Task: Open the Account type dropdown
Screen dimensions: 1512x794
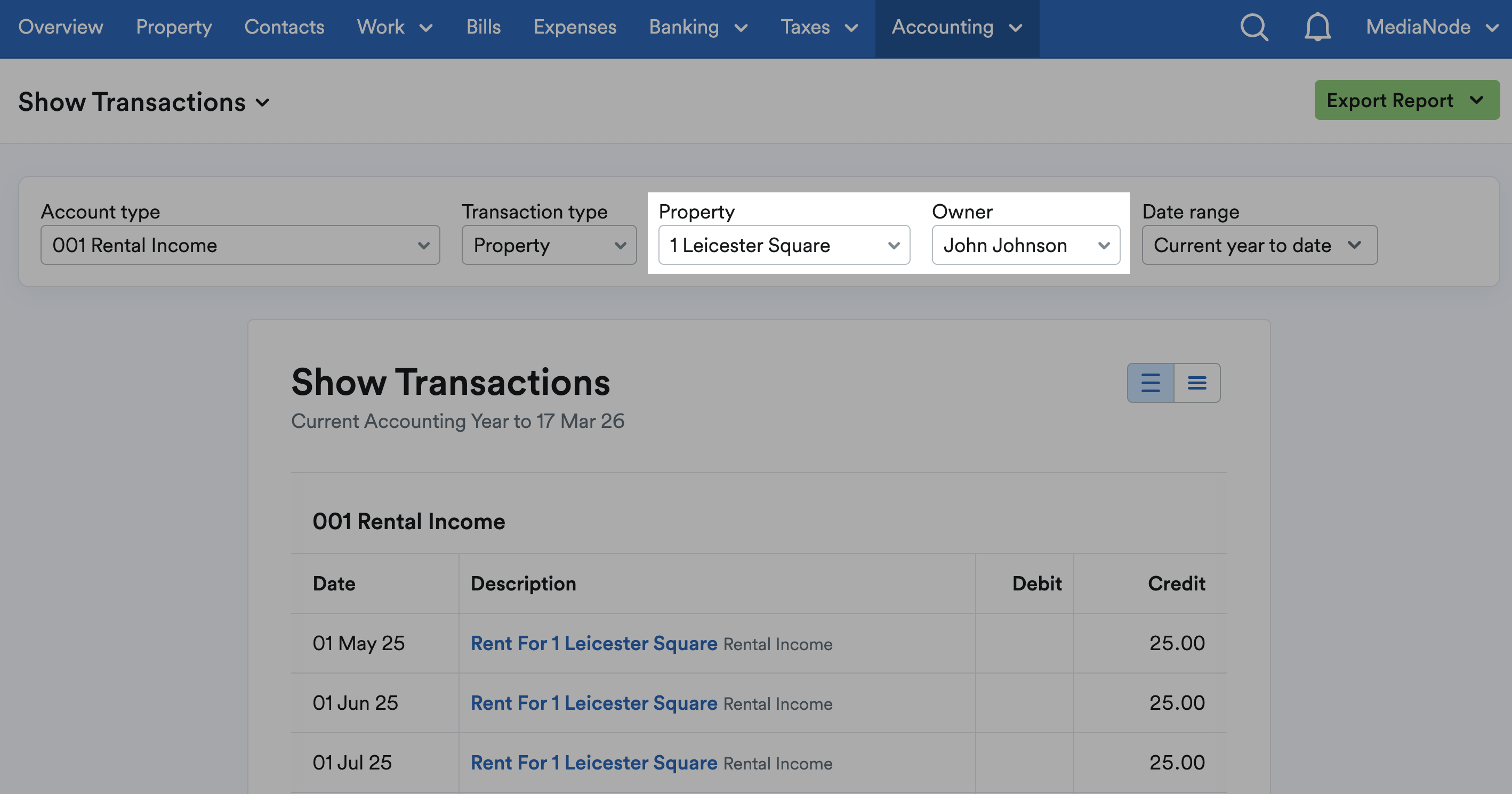Action: click(240, 245)
